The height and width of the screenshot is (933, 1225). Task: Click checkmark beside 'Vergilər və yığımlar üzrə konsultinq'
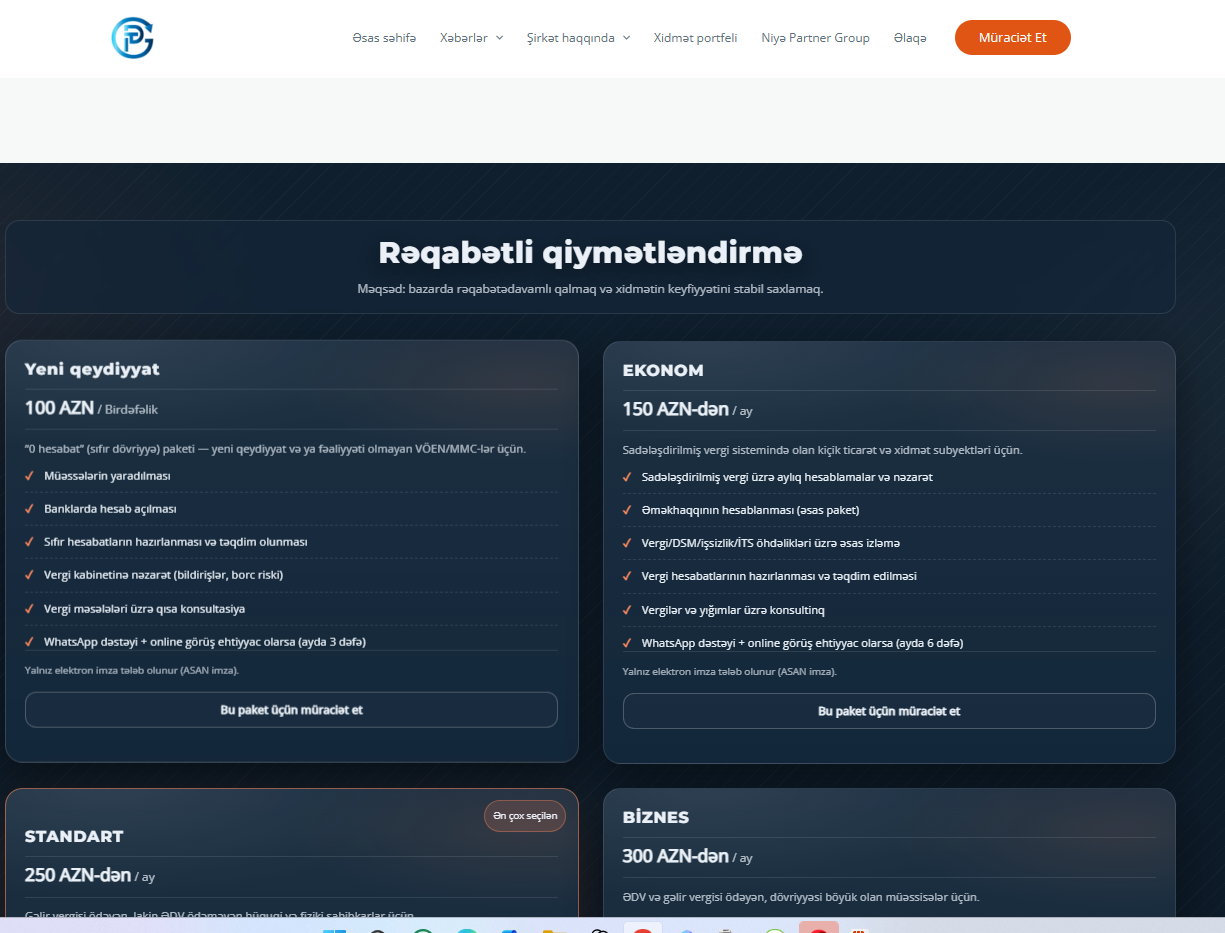point(628,610)
